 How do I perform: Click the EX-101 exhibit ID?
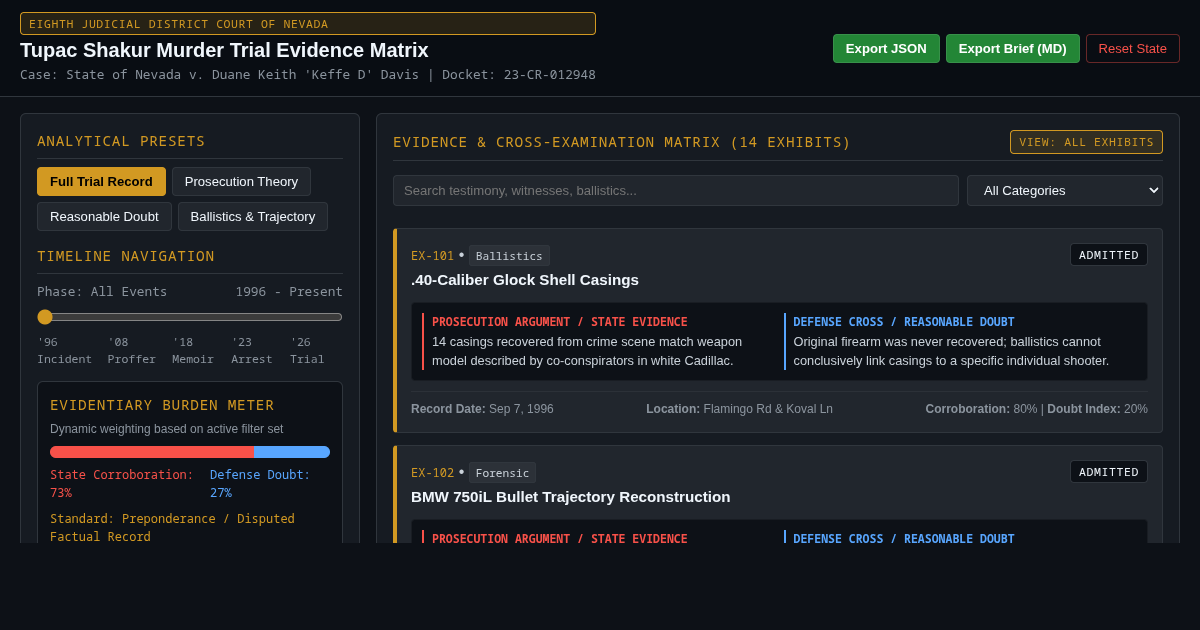pyautogui.click(x=432, y=256)
